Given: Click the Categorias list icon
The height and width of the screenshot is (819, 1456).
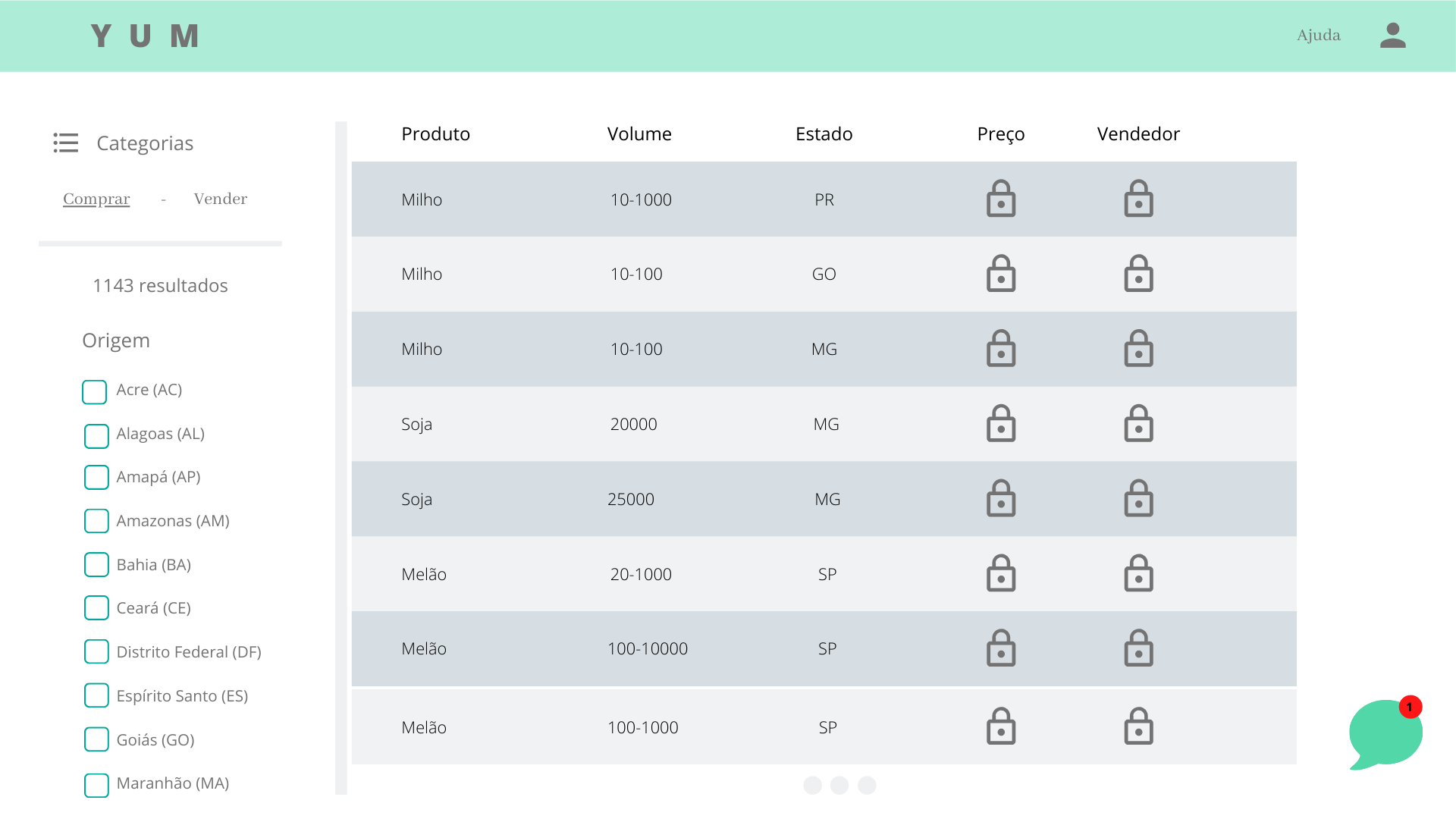Looking at the screenshot, I should pyautogui.click(x=66, y=143).
